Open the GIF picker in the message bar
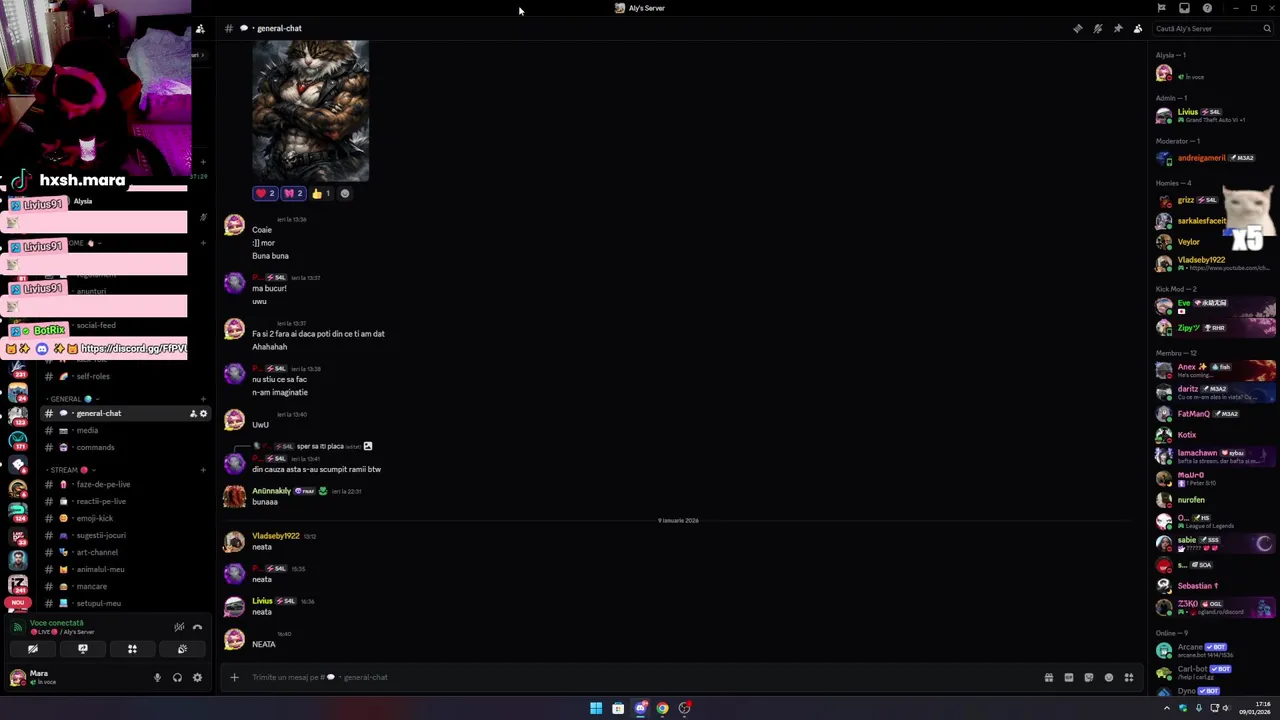The height and width of the screenshot is (720, 1280). (1069, 677)
